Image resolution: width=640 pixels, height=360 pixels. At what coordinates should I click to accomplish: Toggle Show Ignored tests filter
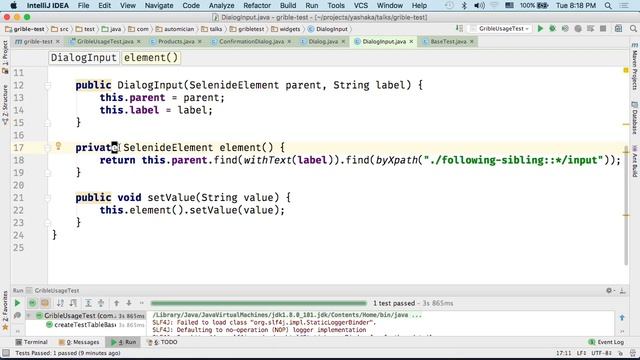point(45,303)
